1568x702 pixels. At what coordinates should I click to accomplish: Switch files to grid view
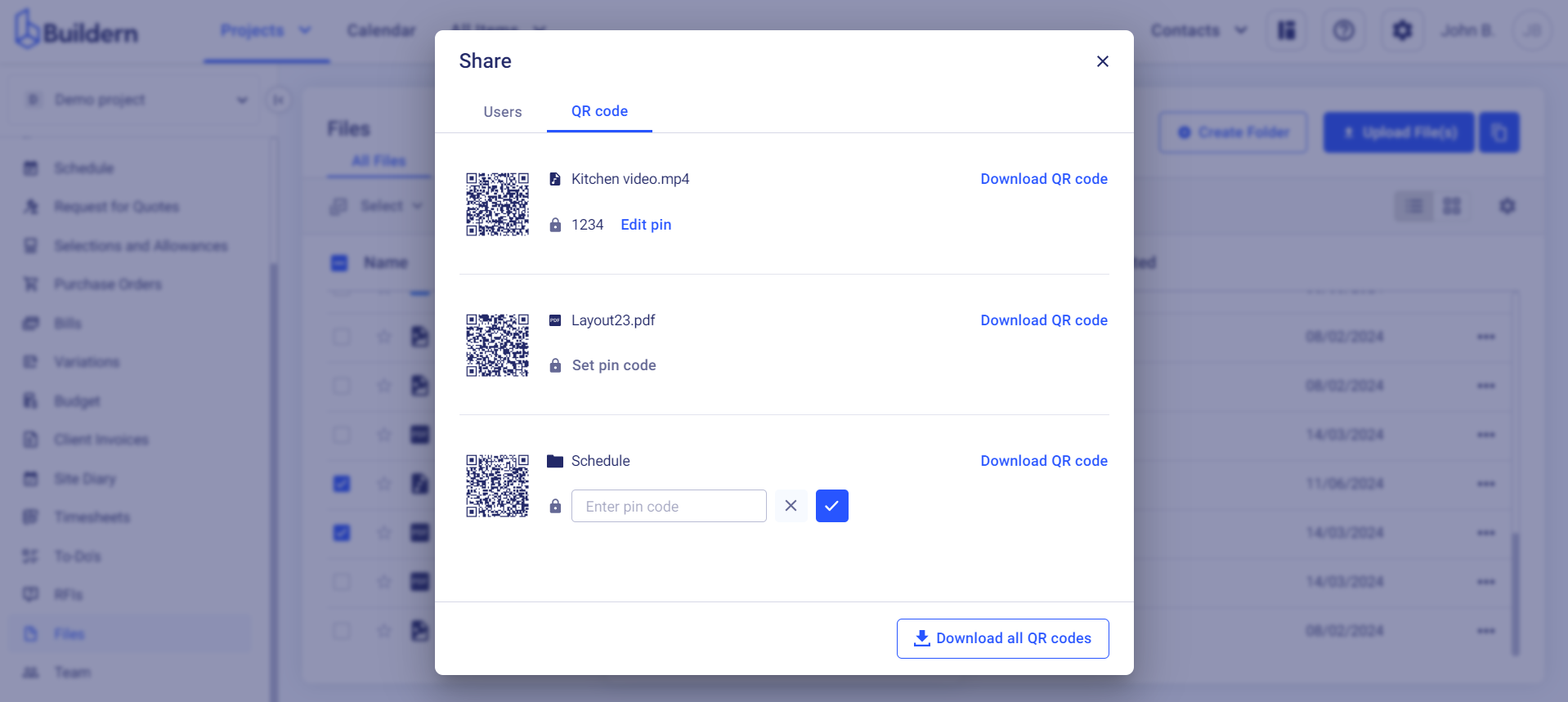tap(1452, 206)
